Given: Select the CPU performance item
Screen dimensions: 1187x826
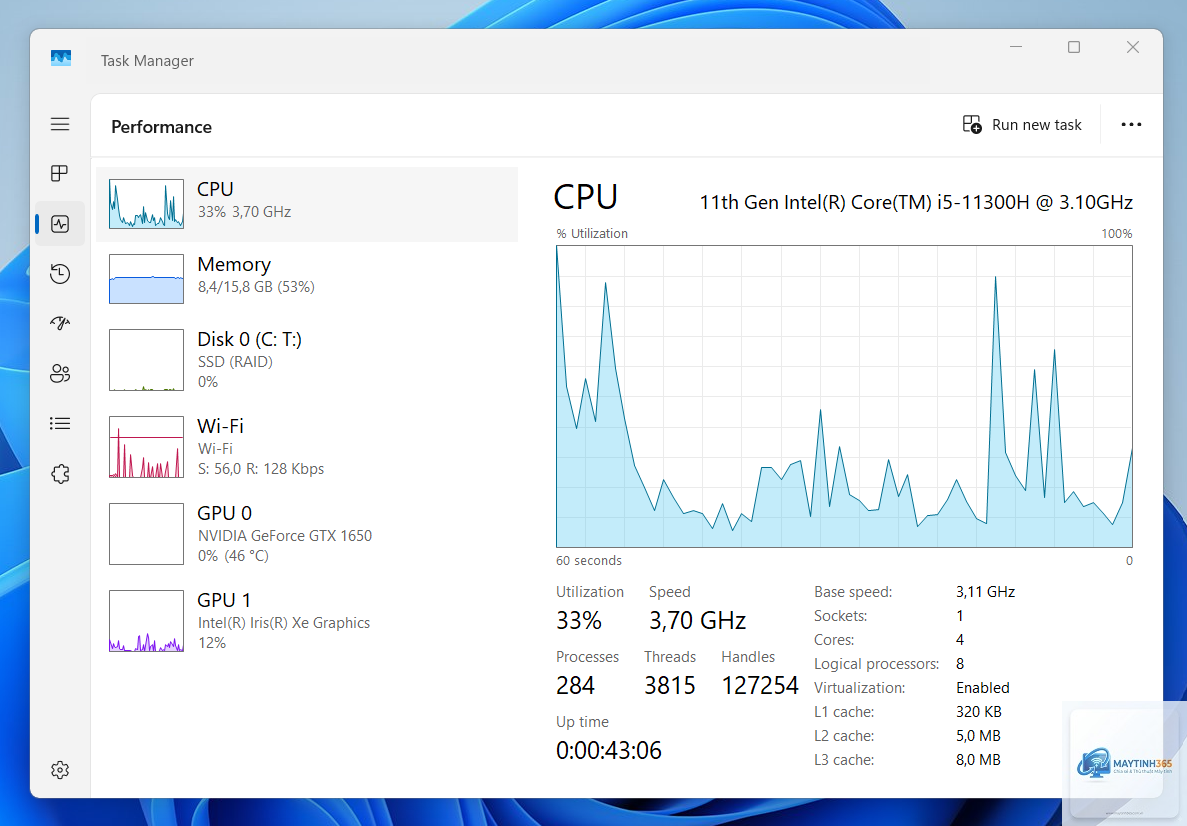Looking at the screenshot, I should point(307,204).
